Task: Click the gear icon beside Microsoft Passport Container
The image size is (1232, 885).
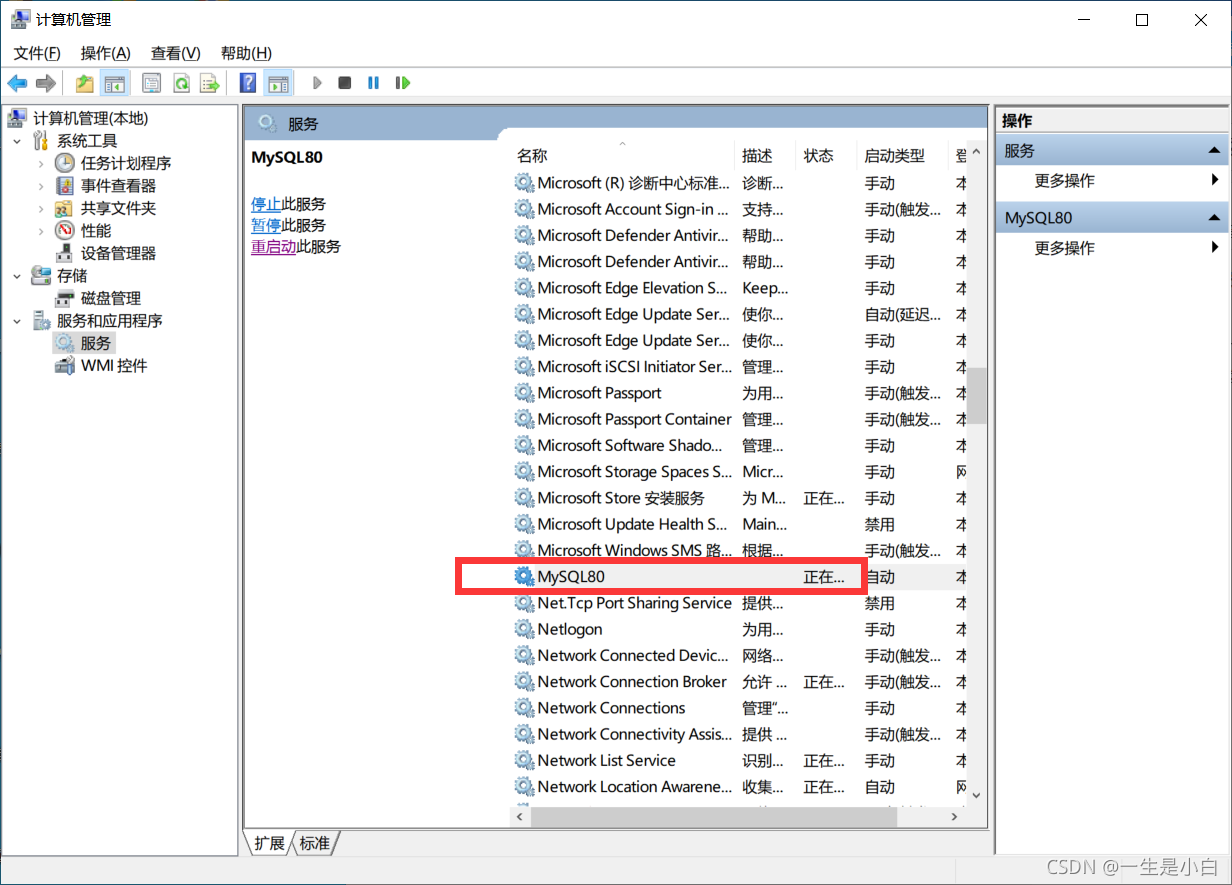Action: [x=524, y=419]
